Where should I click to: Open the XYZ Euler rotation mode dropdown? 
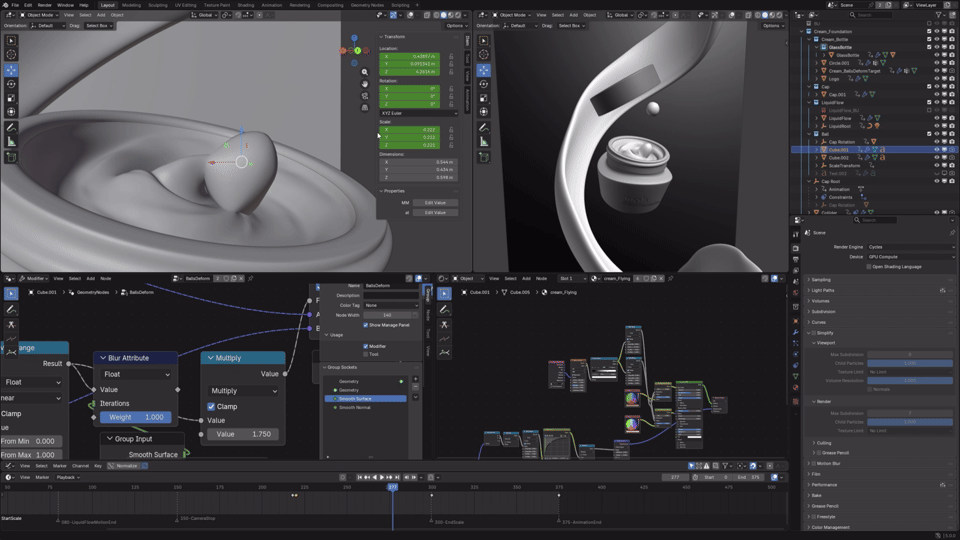(x=419, y=113)
